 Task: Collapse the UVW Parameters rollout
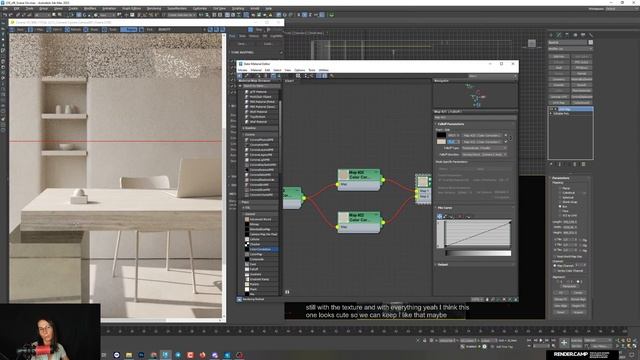(562, 178)
